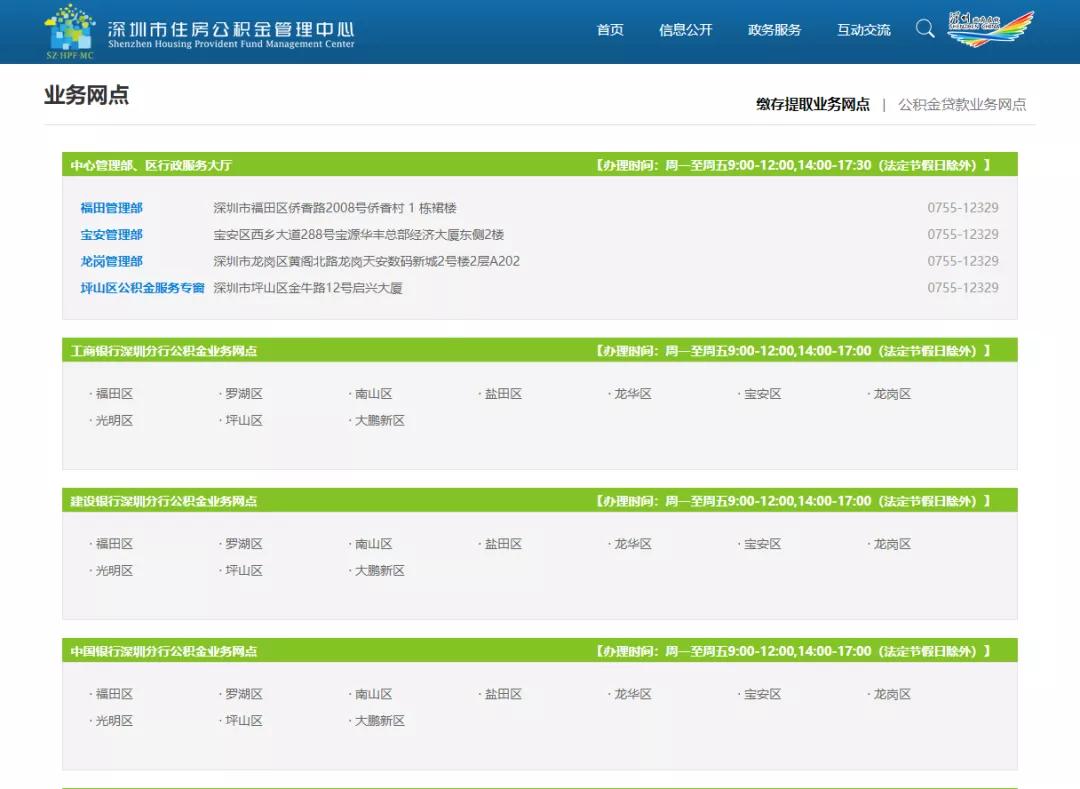The height and width of the screenshot is (789, 1080).
Task: Open the 首页 menu item
Action: (x=610, y=30)
